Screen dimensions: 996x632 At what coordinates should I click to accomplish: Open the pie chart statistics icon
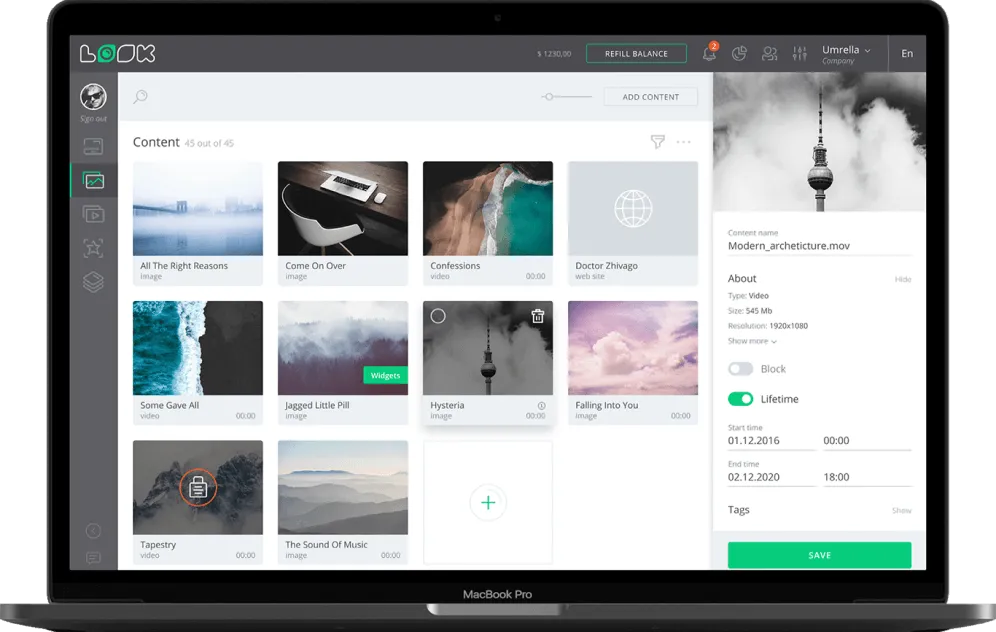point(739,54)
